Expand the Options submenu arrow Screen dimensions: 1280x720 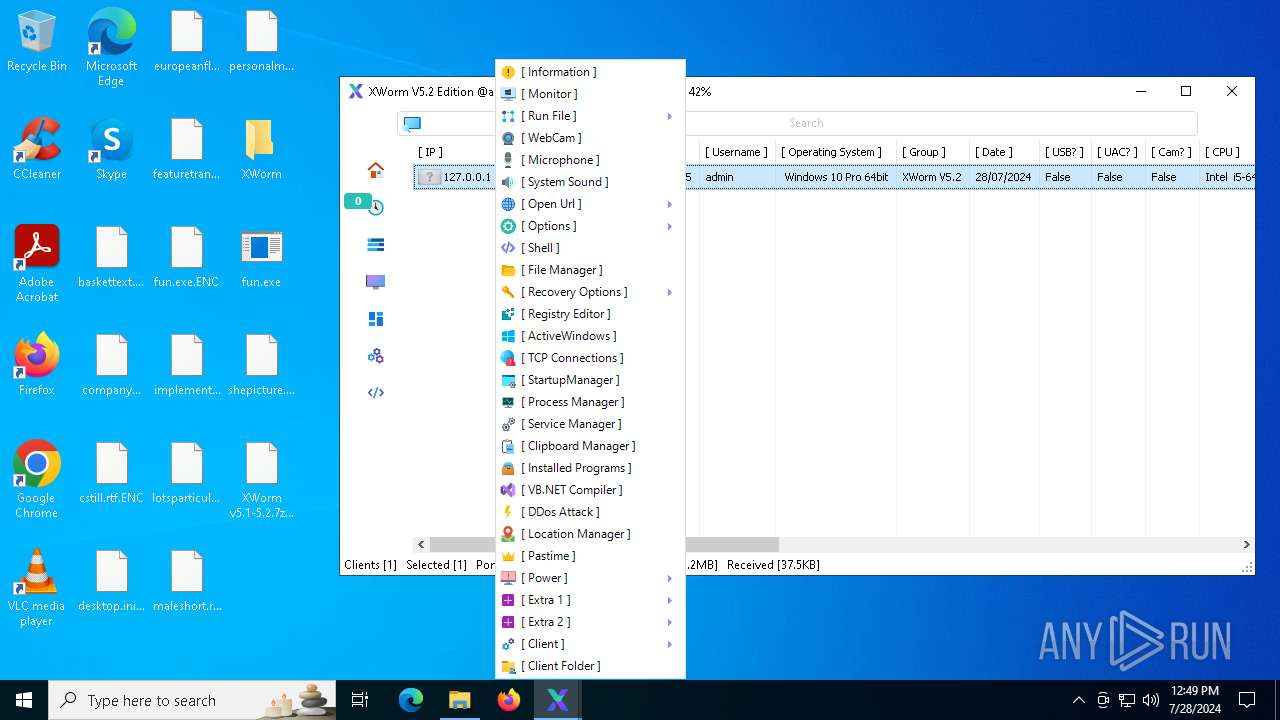[x=670, y=226]
